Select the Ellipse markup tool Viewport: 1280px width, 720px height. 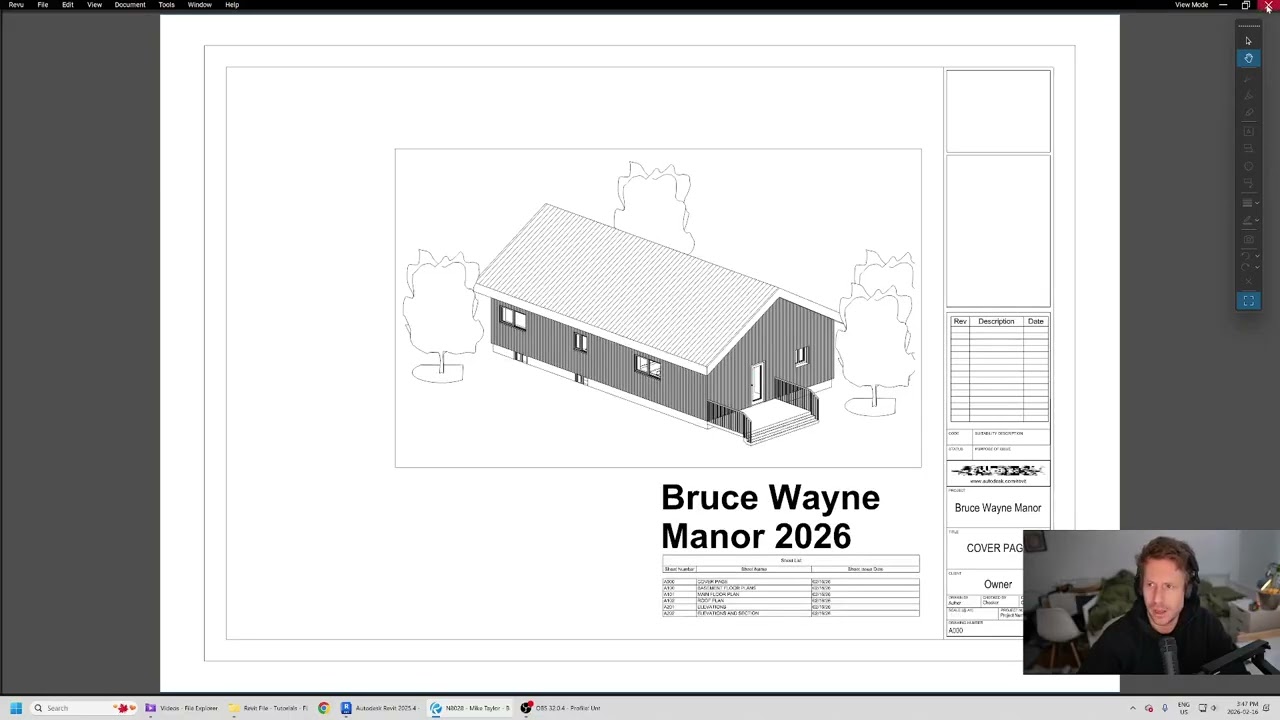pyautogui.click(x=1248, y=167)
